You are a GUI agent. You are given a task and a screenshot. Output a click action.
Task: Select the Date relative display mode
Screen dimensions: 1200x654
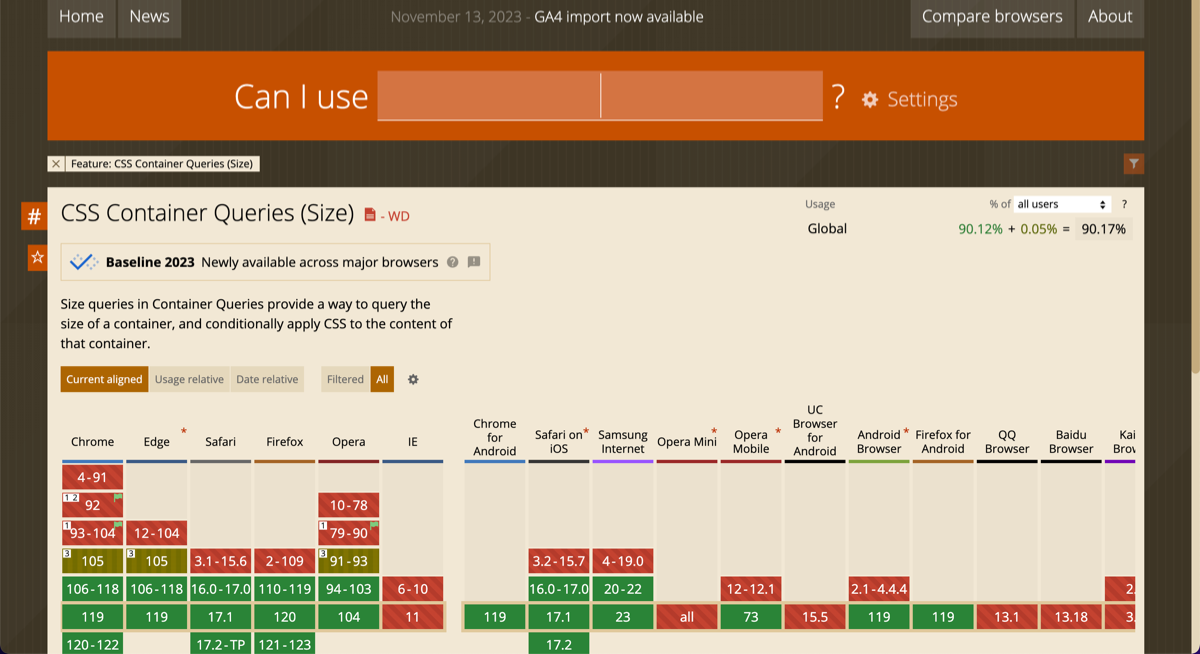(x=267, y=379)
